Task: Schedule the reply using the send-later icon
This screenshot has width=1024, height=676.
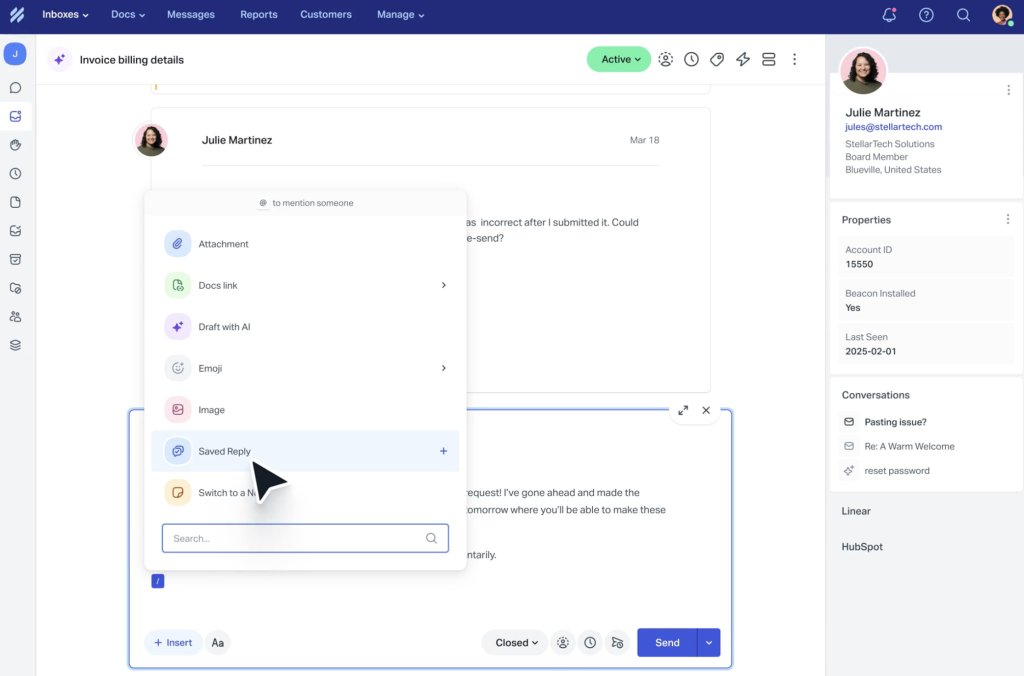Action: click(617, 643)
